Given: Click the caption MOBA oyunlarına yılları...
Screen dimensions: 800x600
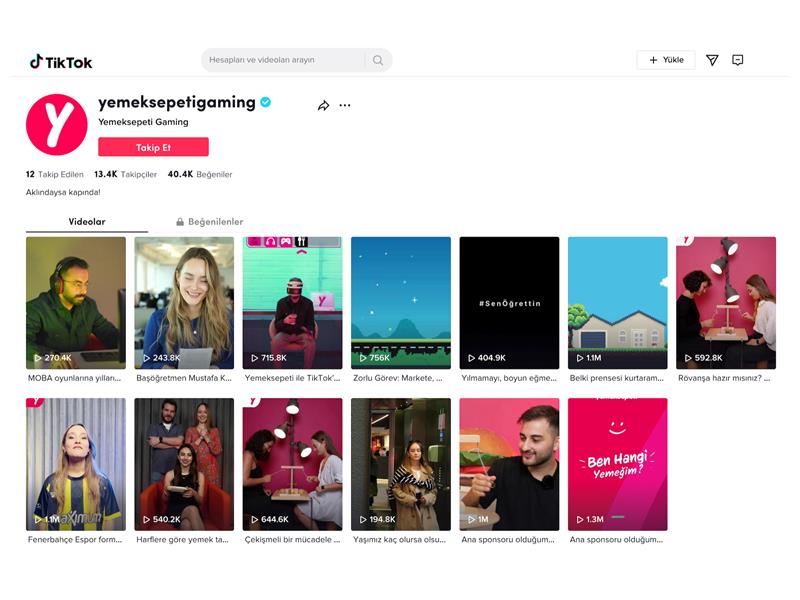Looking at the screenshot, I should 74,378.
